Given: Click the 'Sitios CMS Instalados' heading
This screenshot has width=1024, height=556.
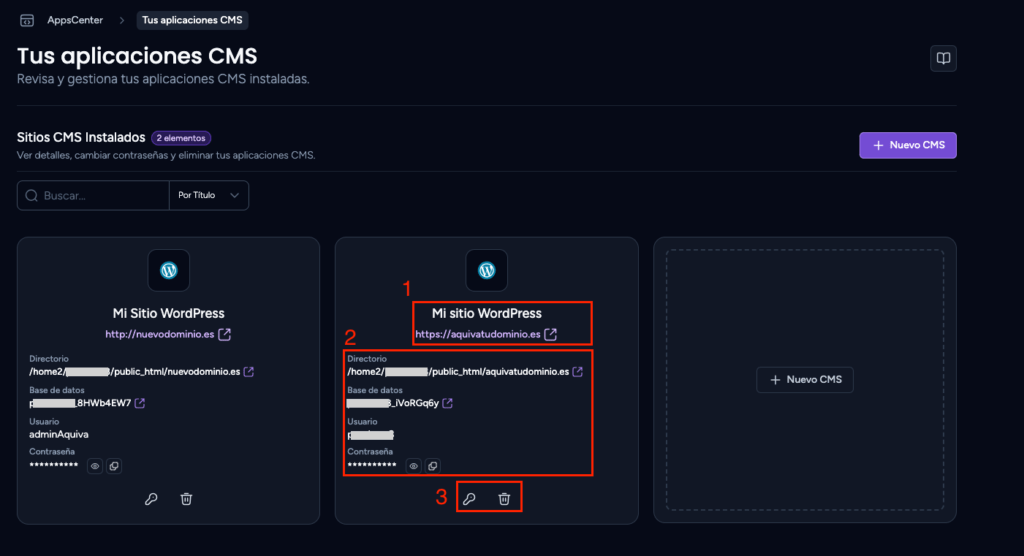Looking at the screenshot, I should coord(81,137).
